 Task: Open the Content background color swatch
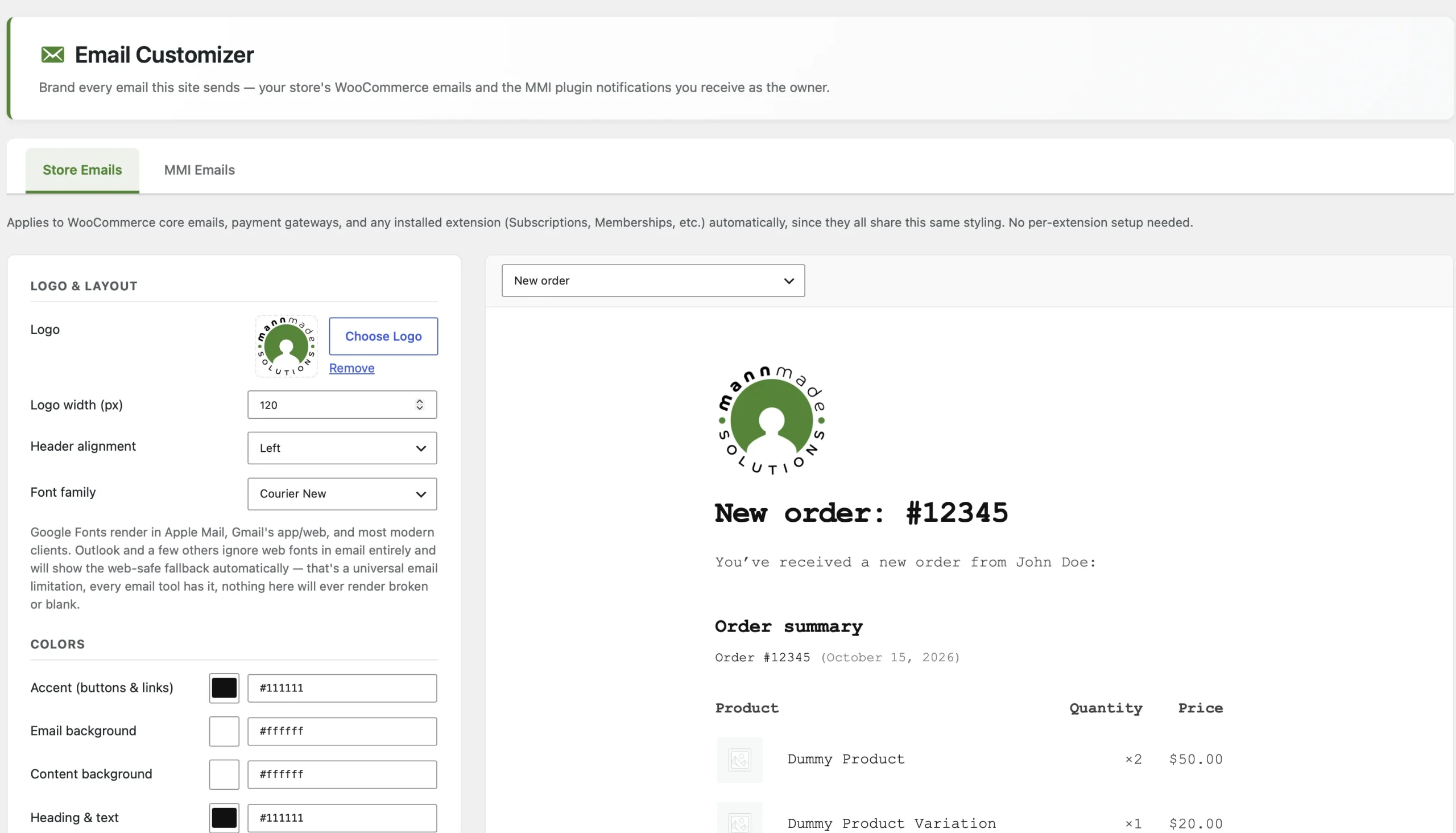click(x=224, y=774)
